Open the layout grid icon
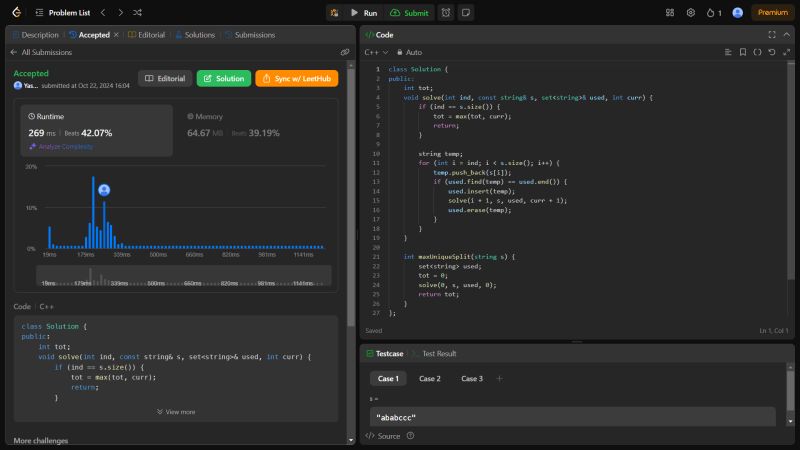This screenshot has height=450, width=800. [x=670, y=13]
